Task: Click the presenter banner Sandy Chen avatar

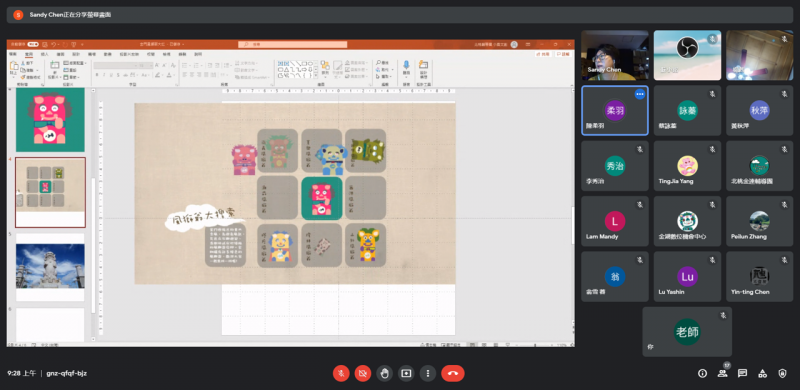Action: [x=18, y=15]
